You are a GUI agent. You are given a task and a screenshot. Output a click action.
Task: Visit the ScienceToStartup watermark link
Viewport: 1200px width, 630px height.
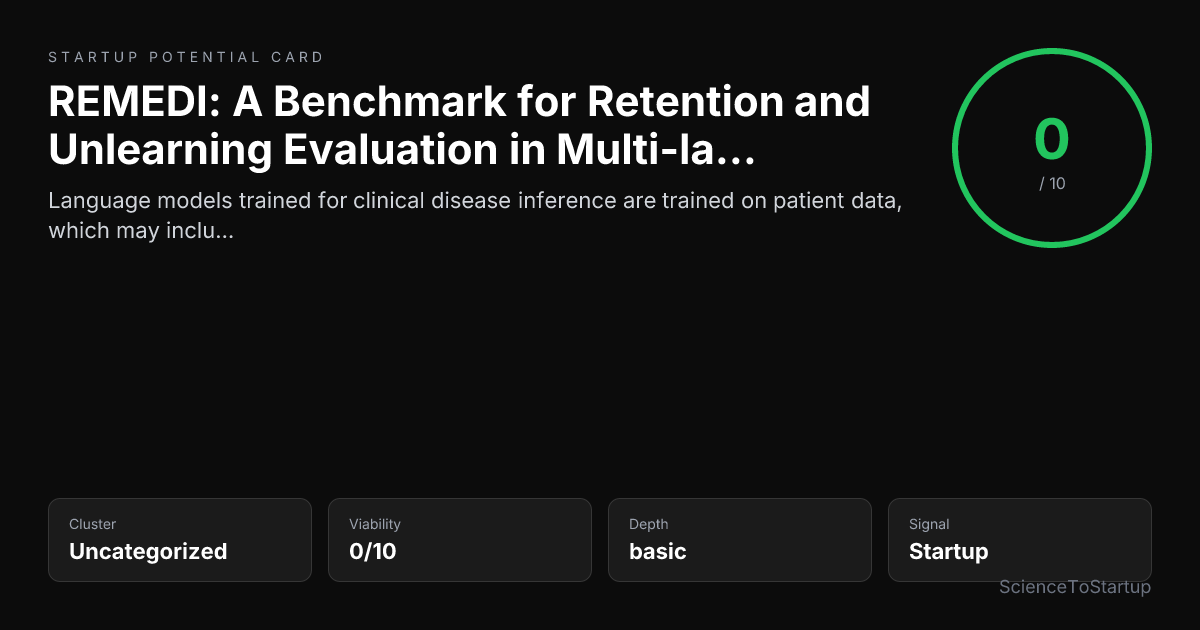[x=1075, y=587]
